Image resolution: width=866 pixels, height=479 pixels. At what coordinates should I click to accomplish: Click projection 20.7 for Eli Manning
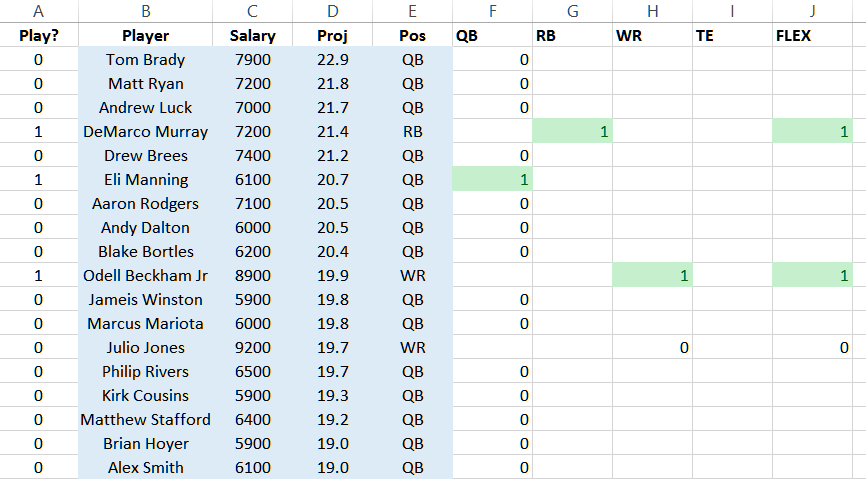[332, 180]
